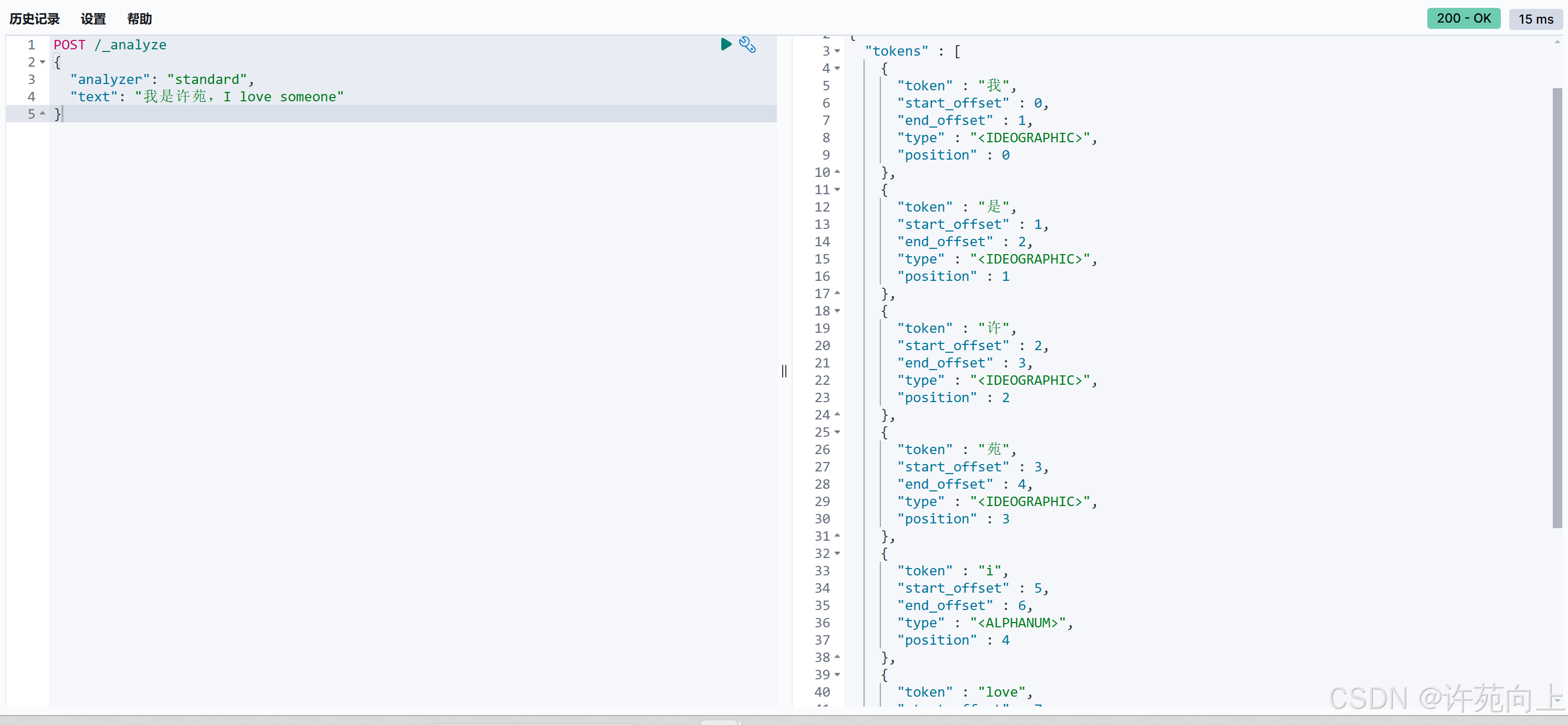Click the "end_offset" : 2 line
This screenshot has height=725, width=1568.
coord(965,241)
